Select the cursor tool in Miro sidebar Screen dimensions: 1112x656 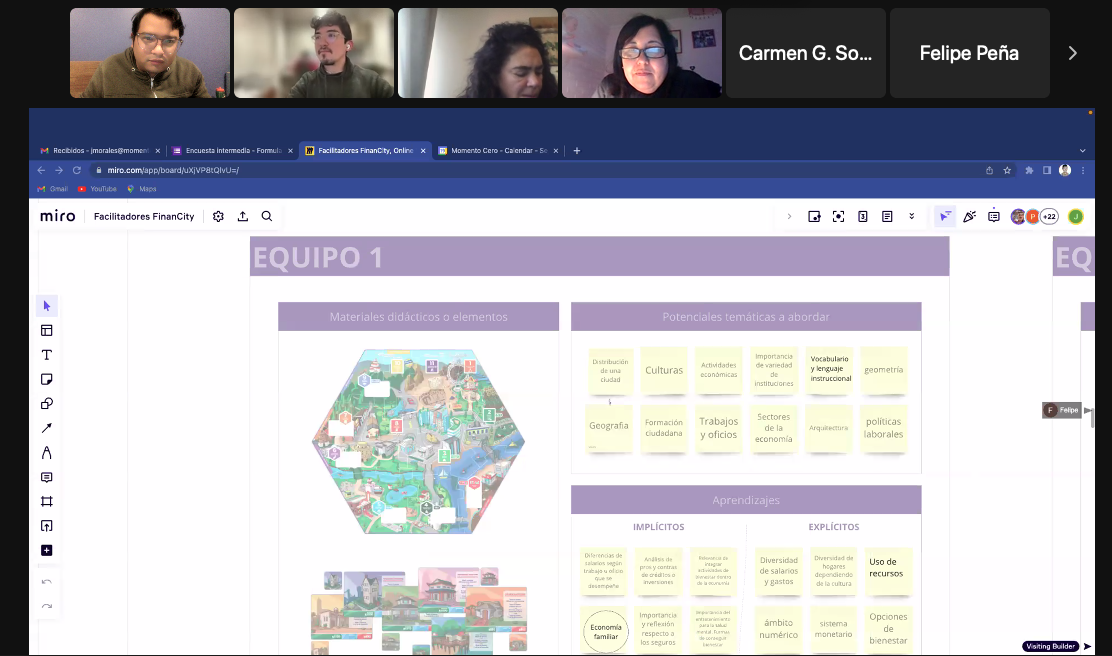(47, 306)
